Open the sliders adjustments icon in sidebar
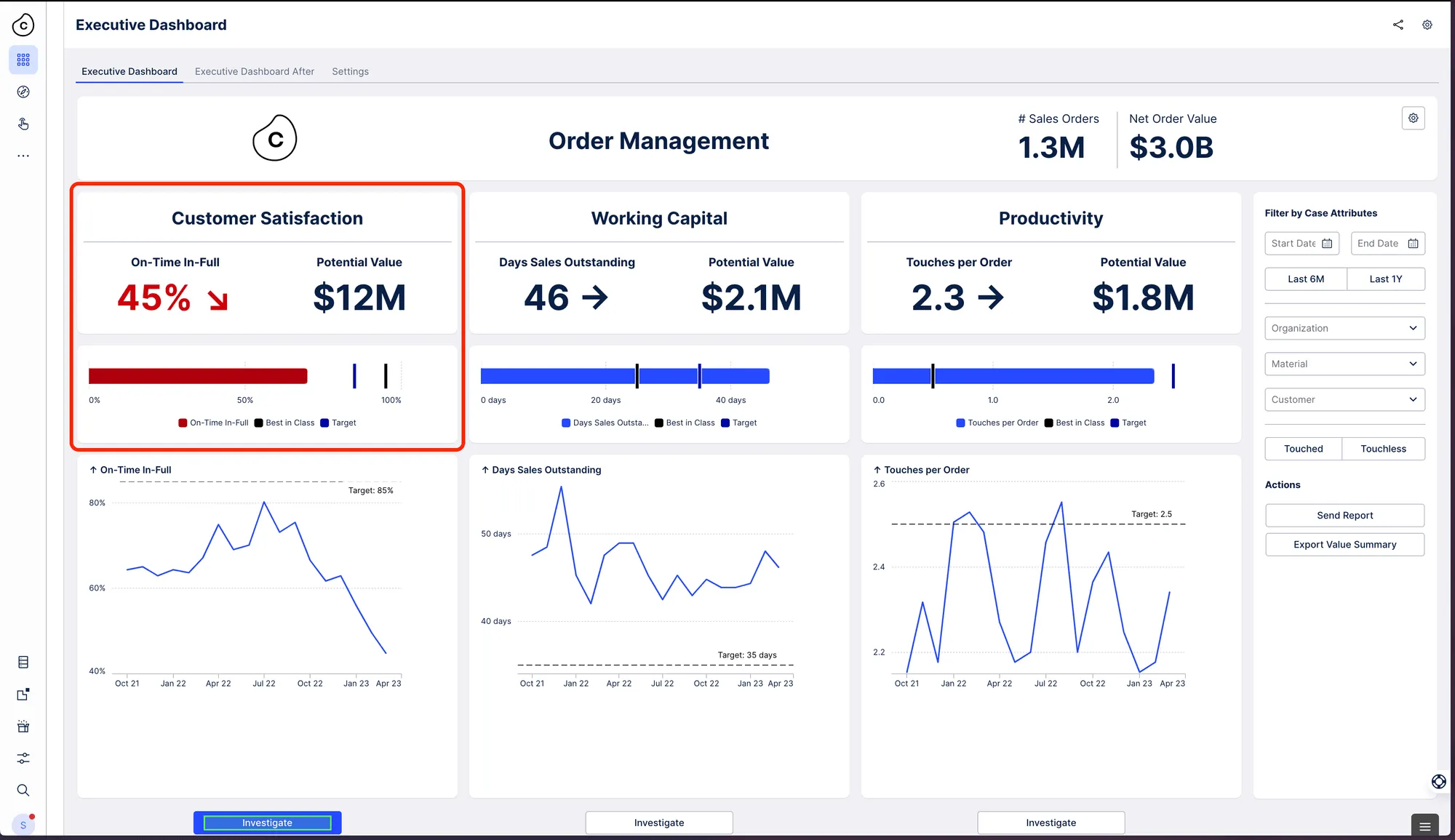 (x=23, y=758)
